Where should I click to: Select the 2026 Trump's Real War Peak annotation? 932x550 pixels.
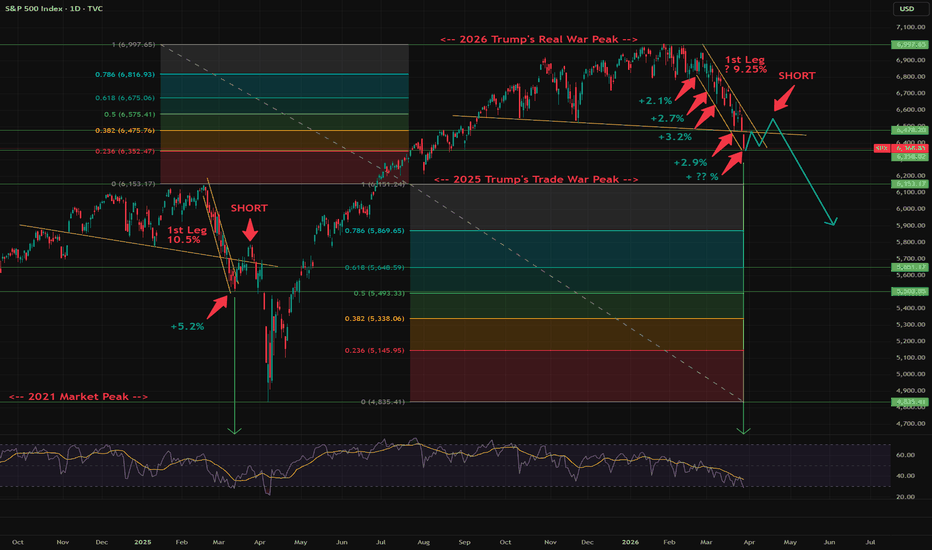539,40
